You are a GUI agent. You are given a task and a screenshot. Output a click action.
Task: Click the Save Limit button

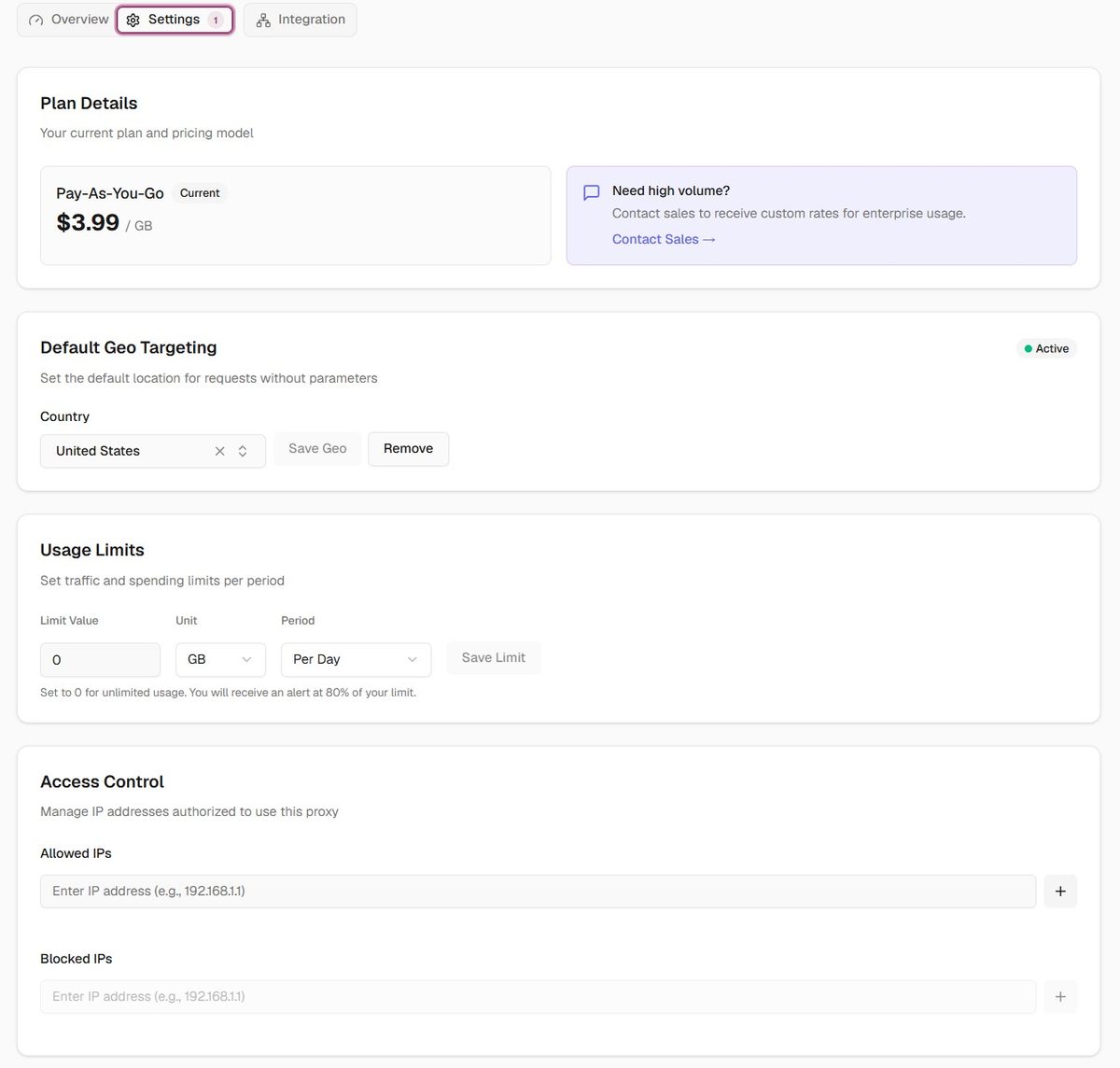494,658
